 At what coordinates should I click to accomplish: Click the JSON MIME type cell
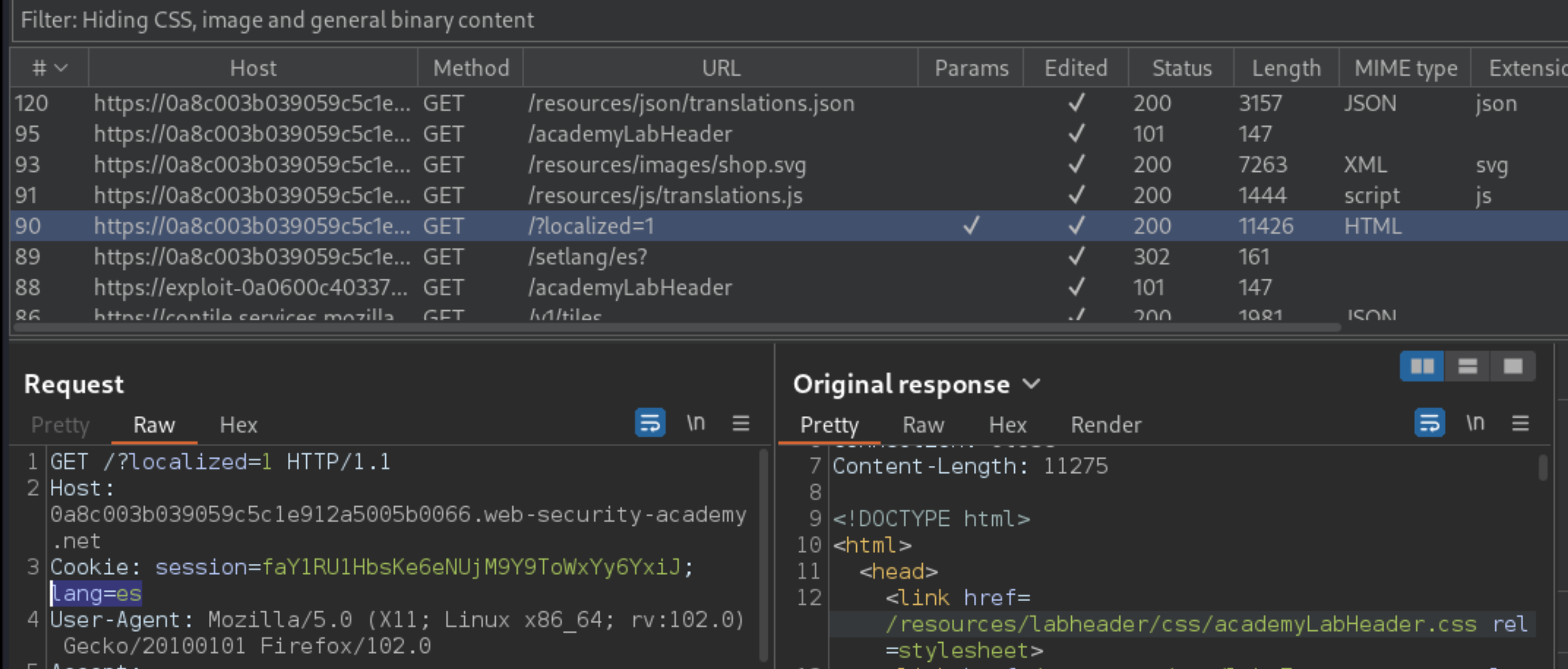point(1370,104)
